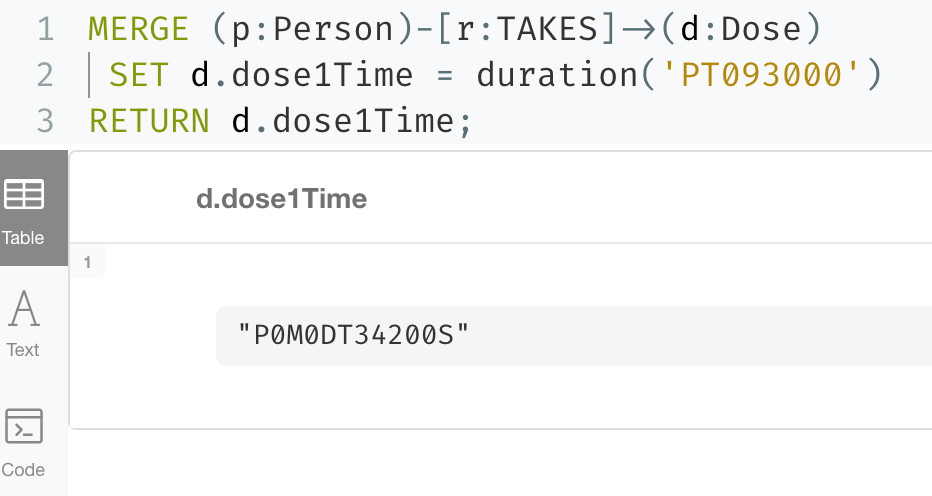Click editor line number 2
Image resolution: width=932 pixels, height=496 pixels.
click(45, 75)
